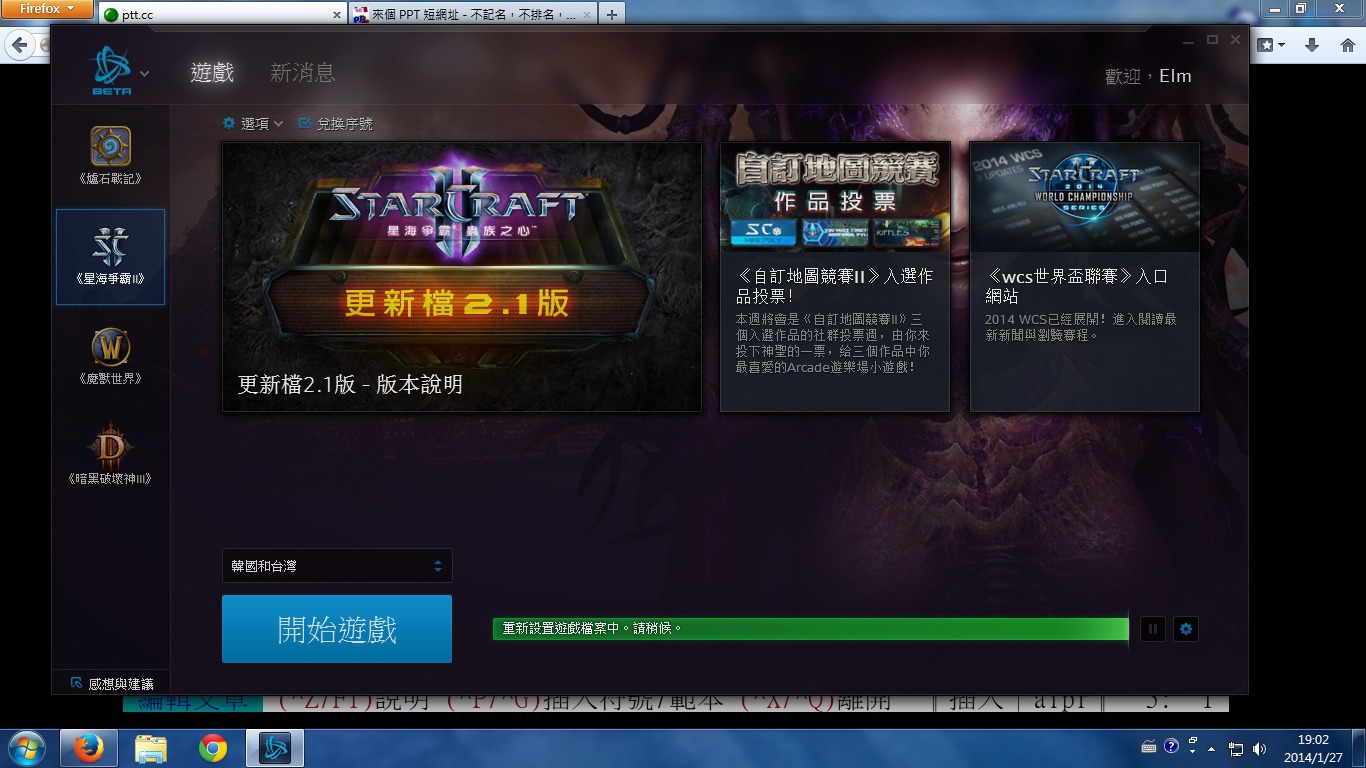Screen dimensions: 1366x768
Task: Open File Explorer from the taskbar
Action: pos(151,748)
